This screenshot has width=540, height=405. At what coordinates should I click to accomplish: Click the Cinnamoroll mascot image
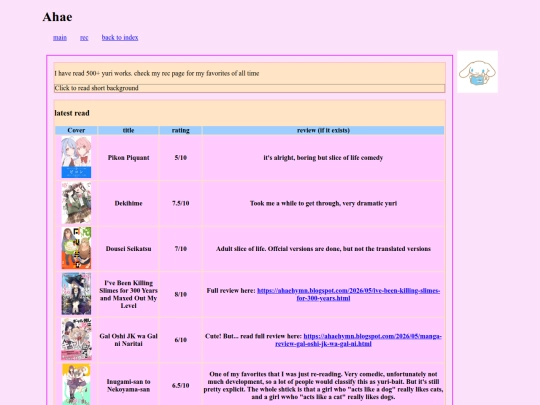tap(477, 72)
